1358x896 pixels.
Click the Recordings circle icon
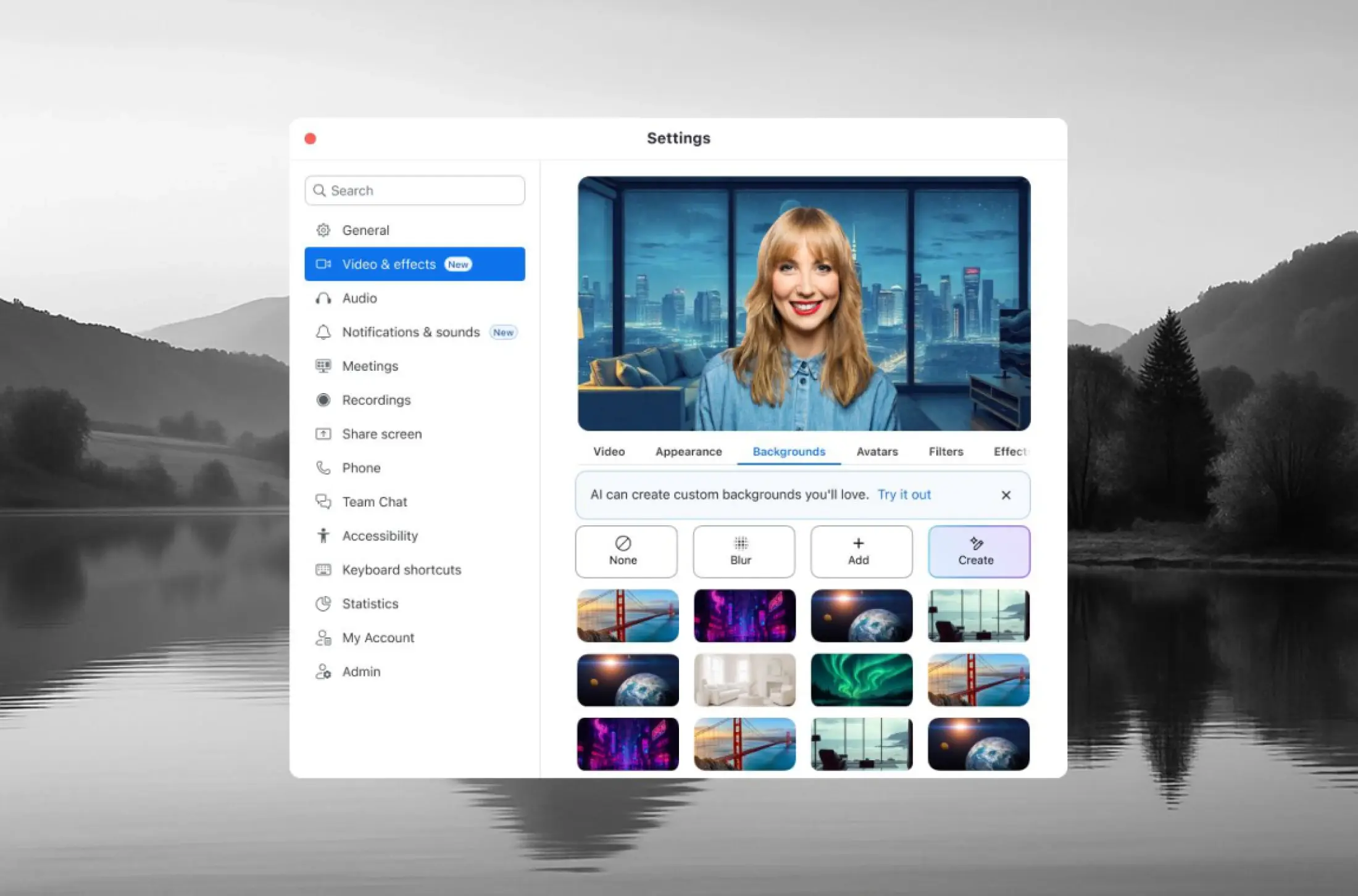(323, 400)
